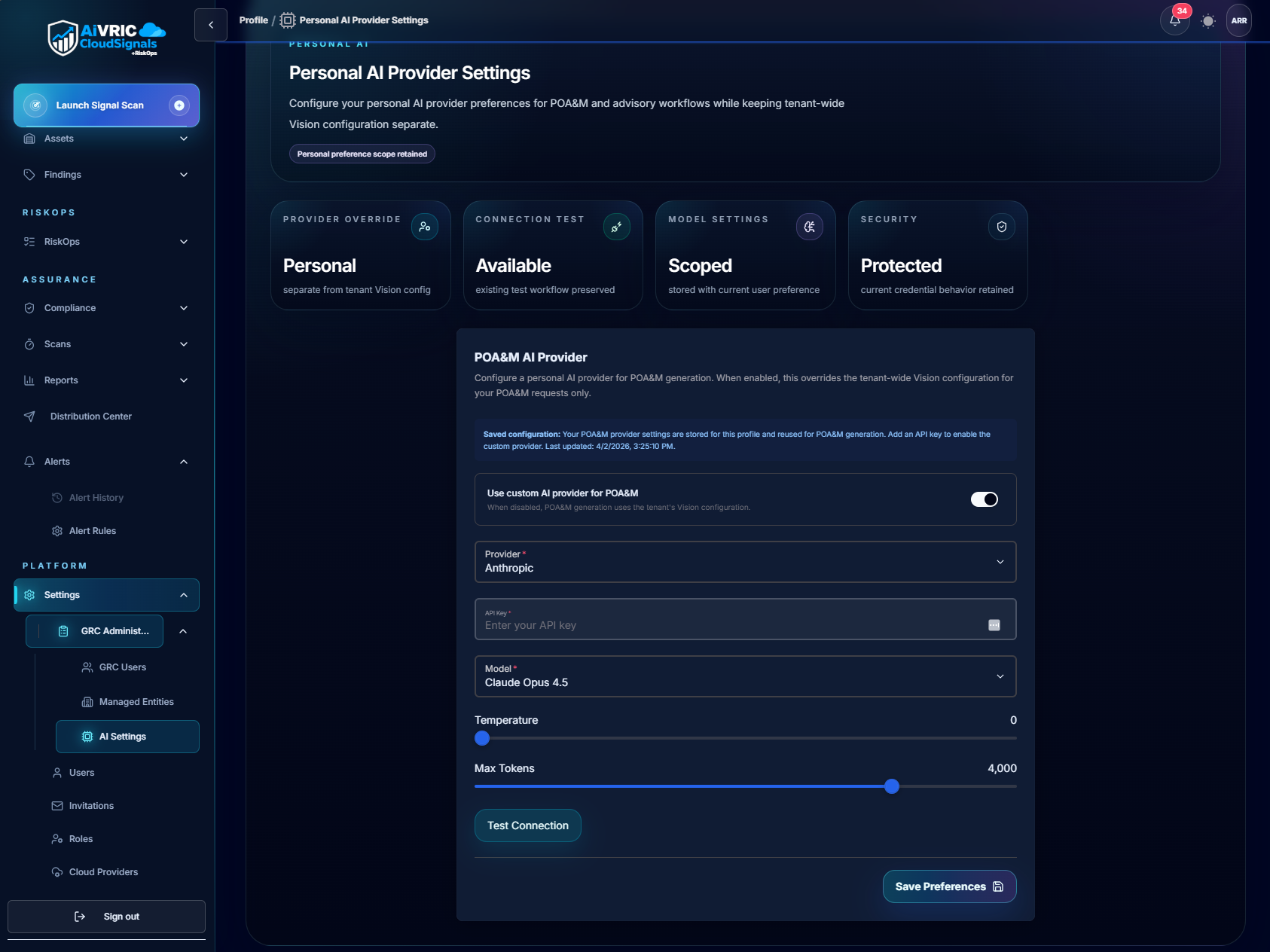The height and width of the screenshot is (952, 1270).
Task: Click the Findings tag icon
Action: coord(29,175)
